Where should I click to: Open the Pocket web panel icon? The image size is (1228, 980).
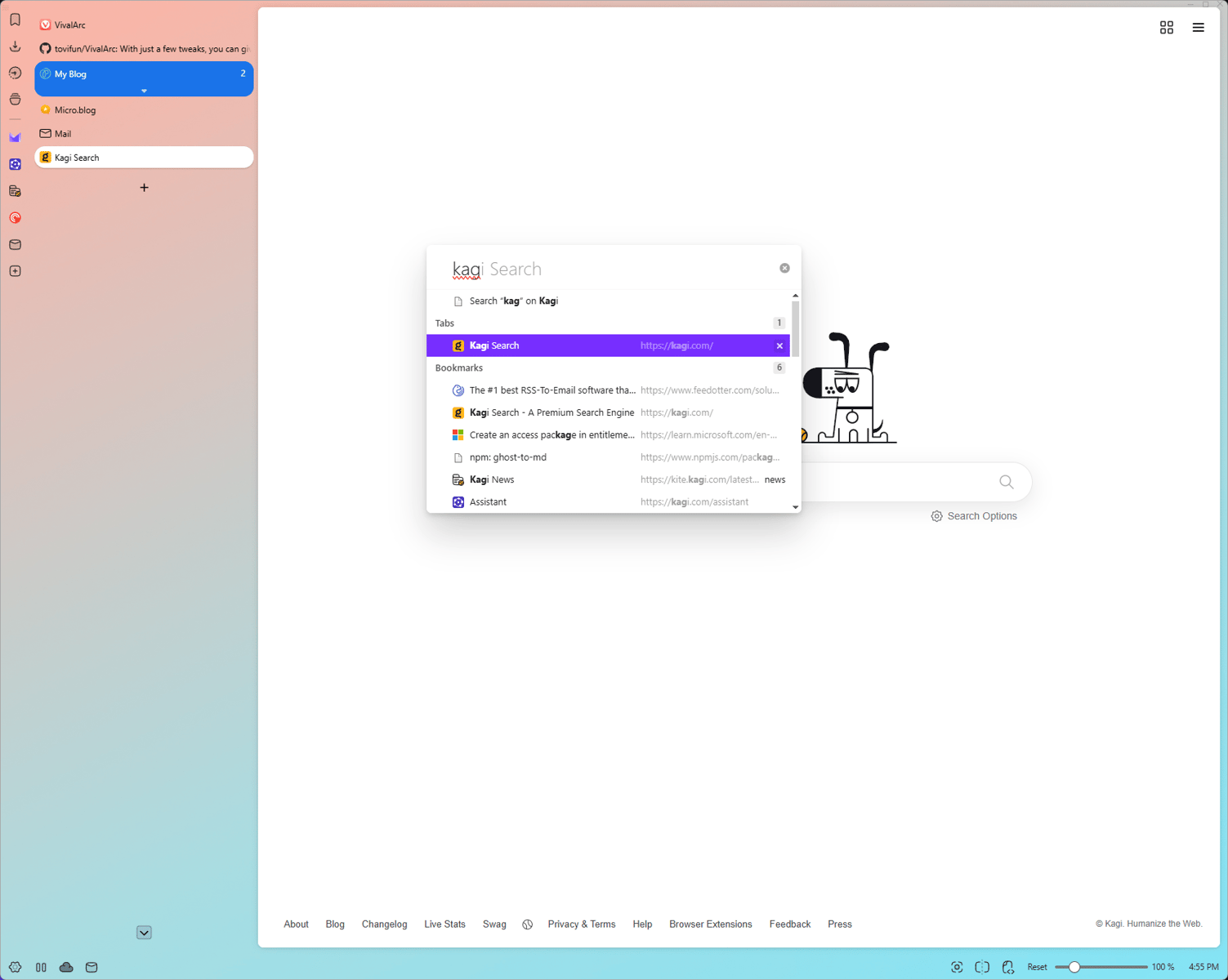pos(15,217)
